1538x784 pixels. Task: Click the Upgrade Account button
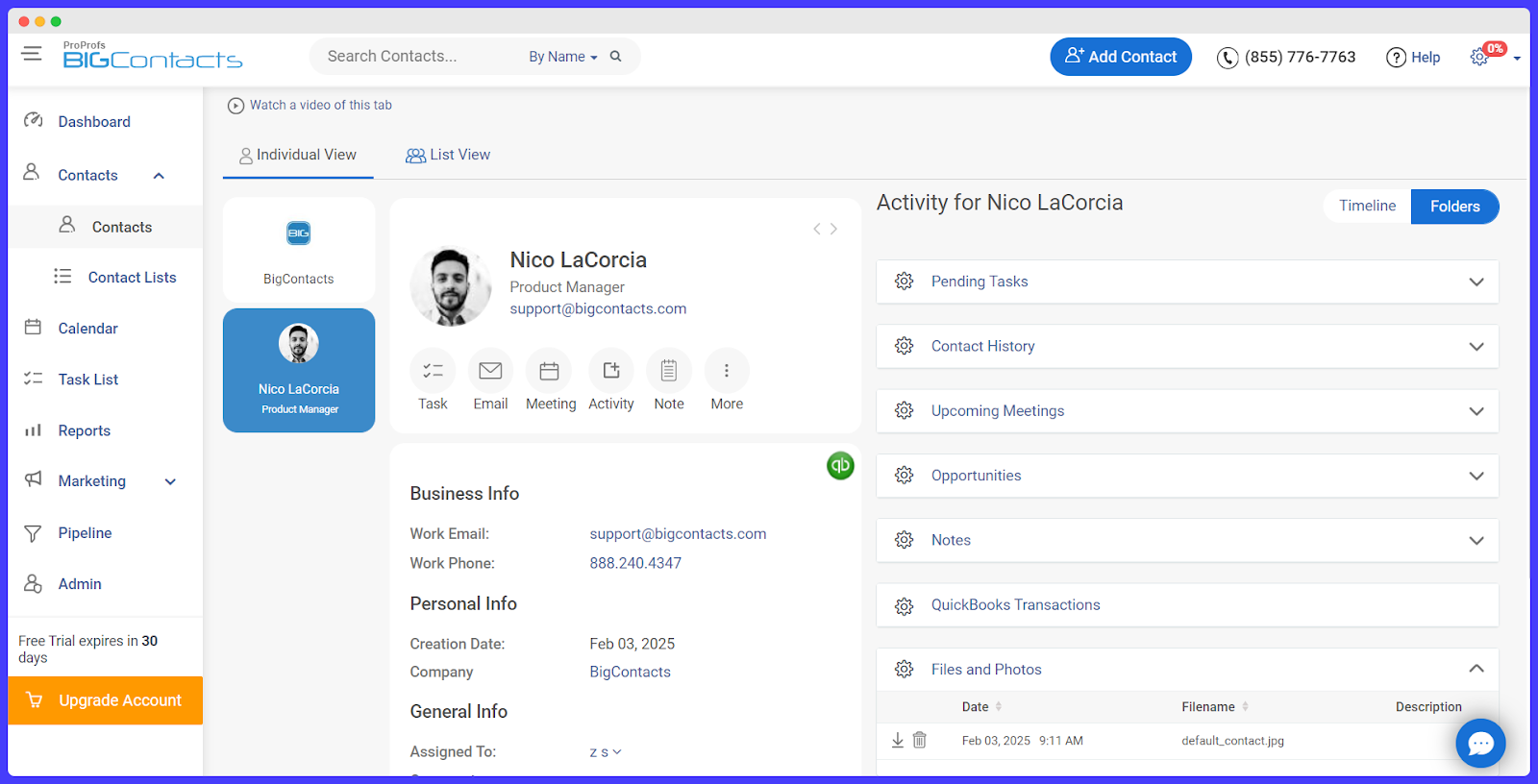106,700
